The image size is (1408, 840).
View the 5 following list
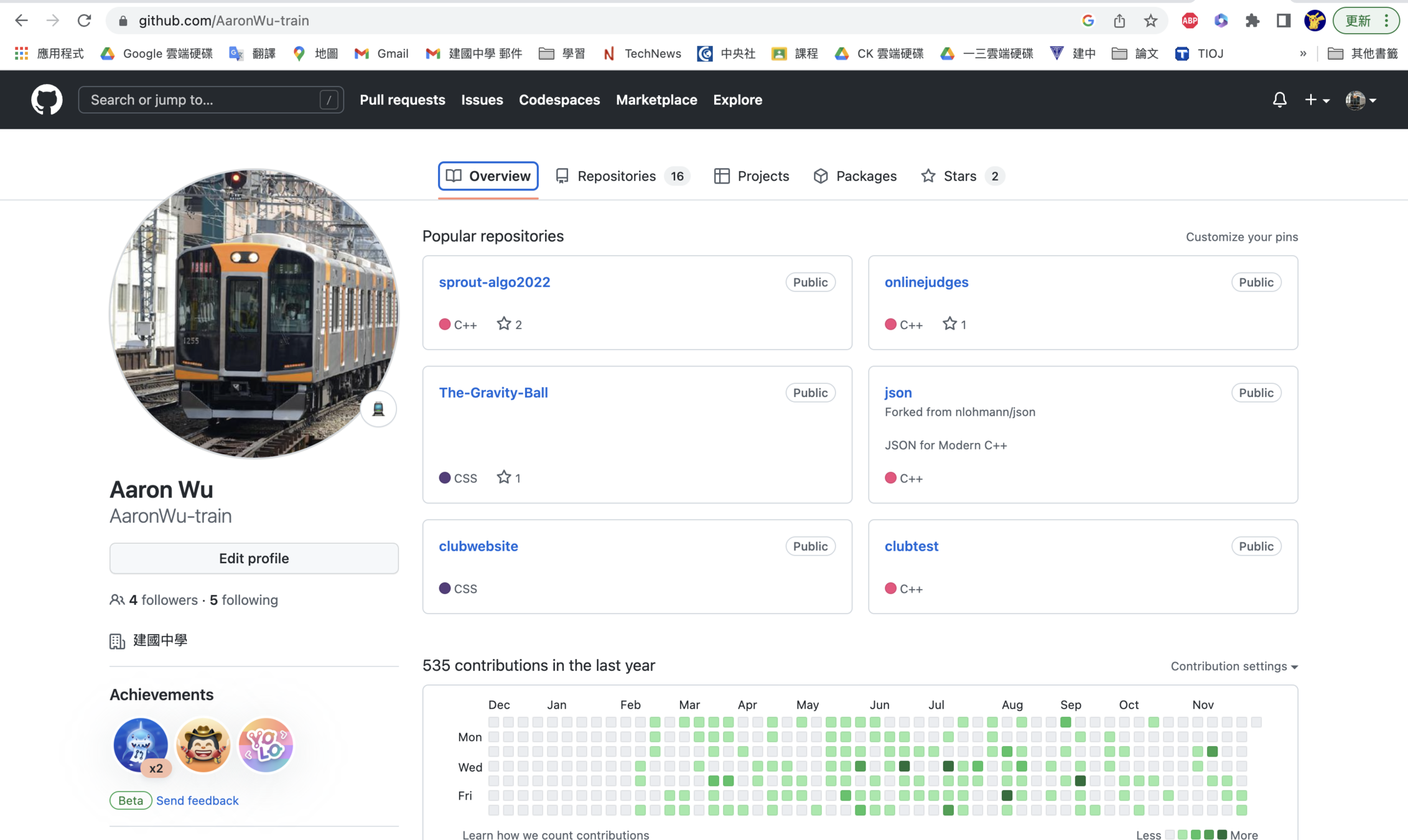point(244,600)
